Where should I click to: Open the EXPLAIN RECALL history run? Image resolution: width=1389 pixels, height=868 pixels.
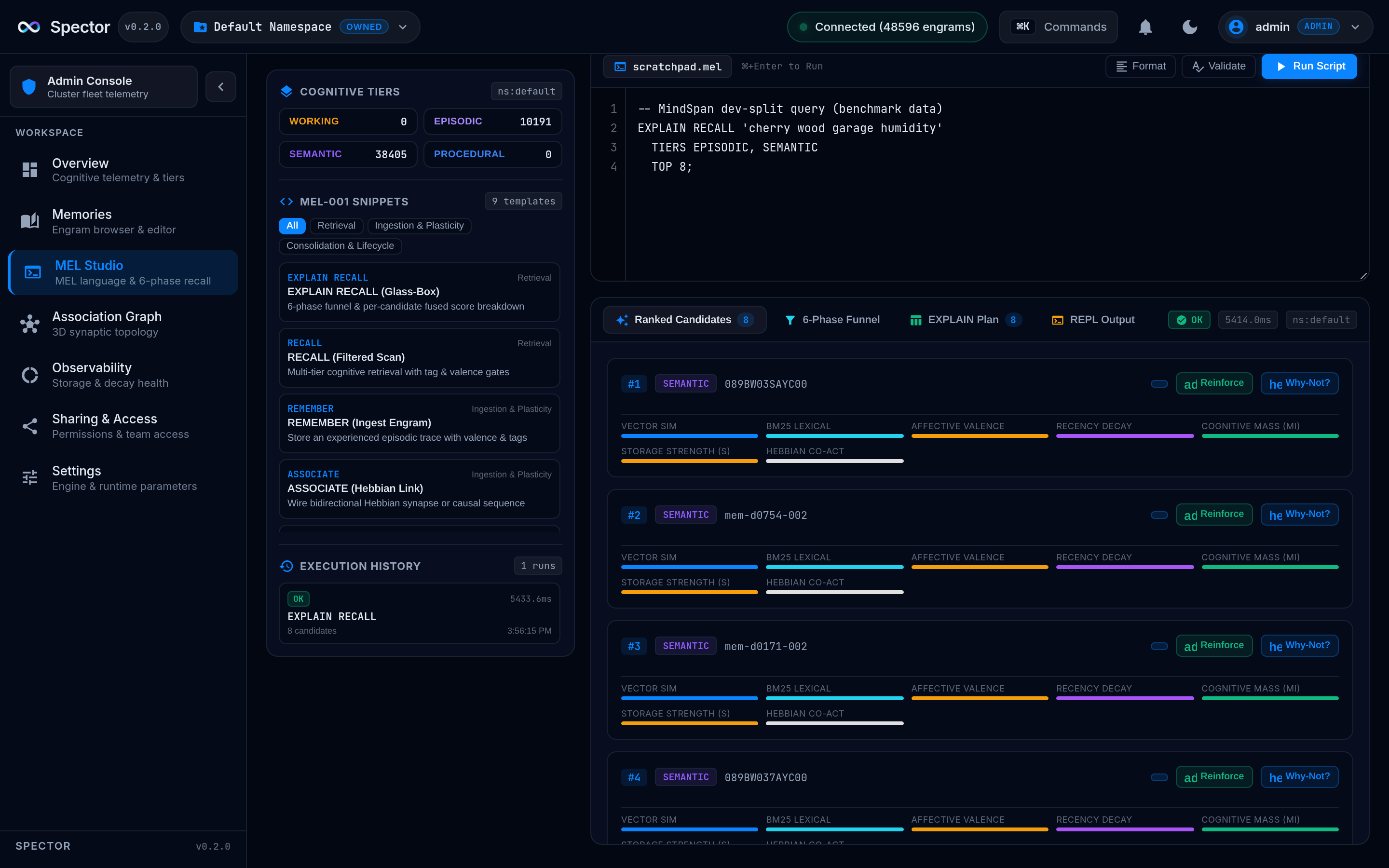(x=419, y=614)
